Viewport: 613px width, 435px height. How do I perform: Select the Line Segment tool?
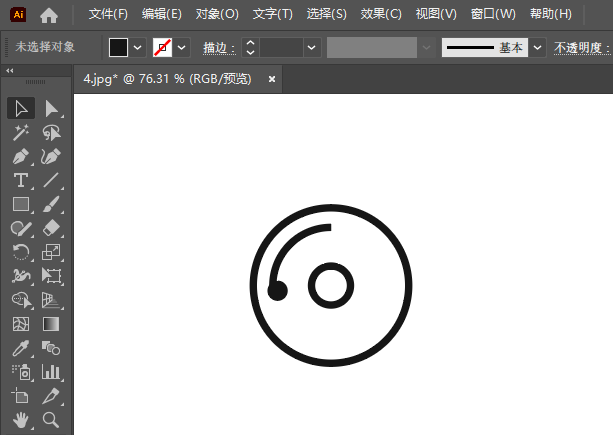coord(51,181)
